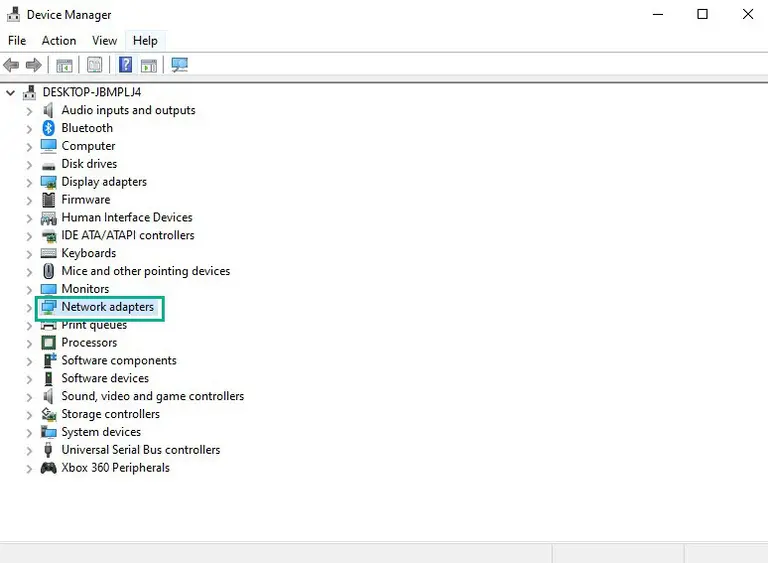Click Scan for hardware changes icon
Image resolution: width=768 pixels, height=563 pixels.
pos(180,65)
